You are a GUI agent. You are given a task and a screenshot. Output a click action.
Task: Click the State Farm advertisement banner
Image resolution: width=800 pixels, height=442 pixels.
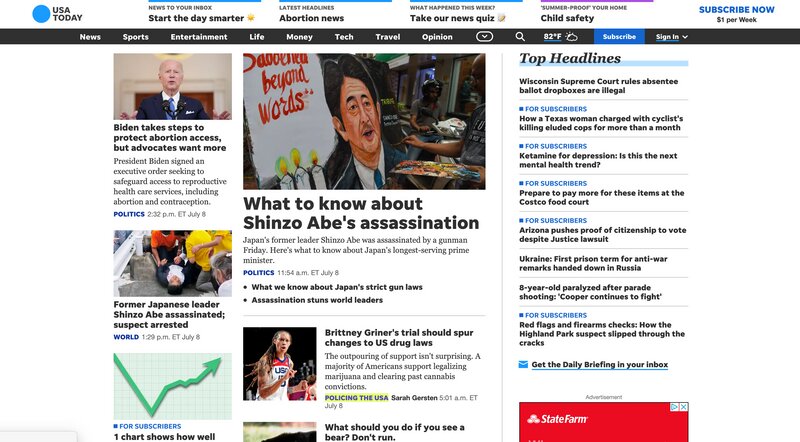coord(604,422)
